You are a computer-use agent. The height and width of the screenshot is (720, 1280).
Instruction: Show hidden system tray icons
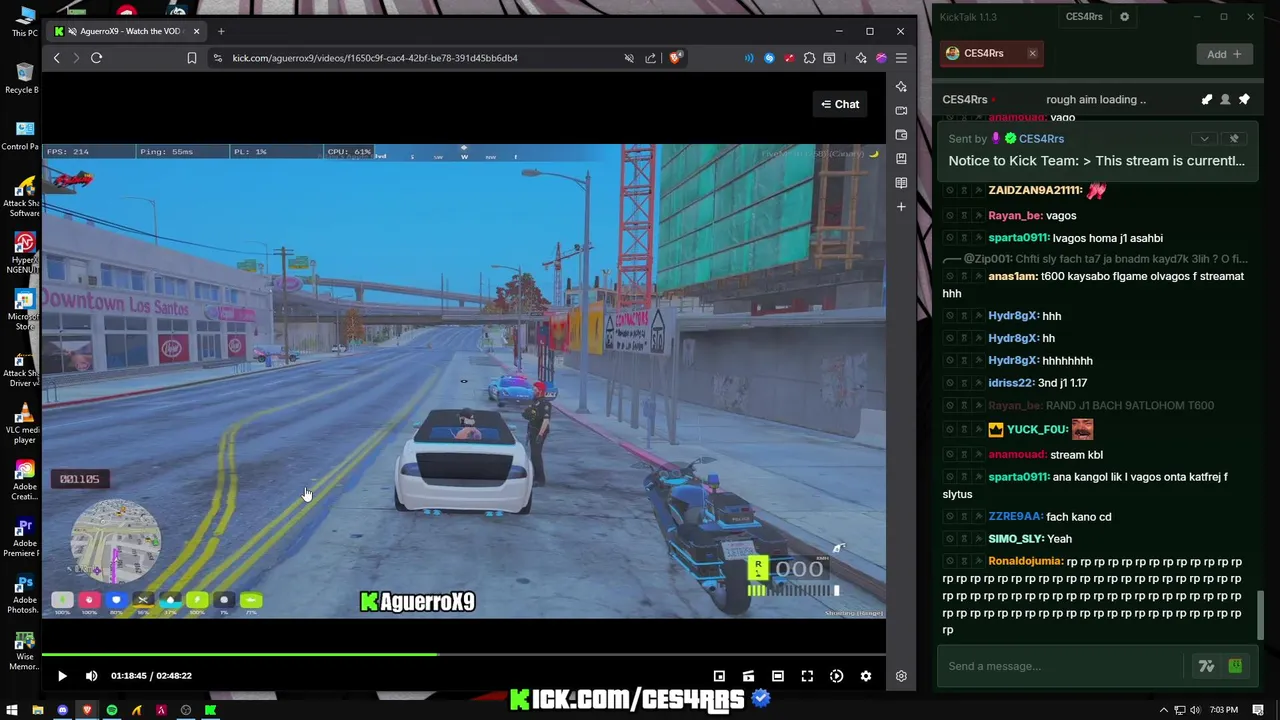[x=1163, y=711]
